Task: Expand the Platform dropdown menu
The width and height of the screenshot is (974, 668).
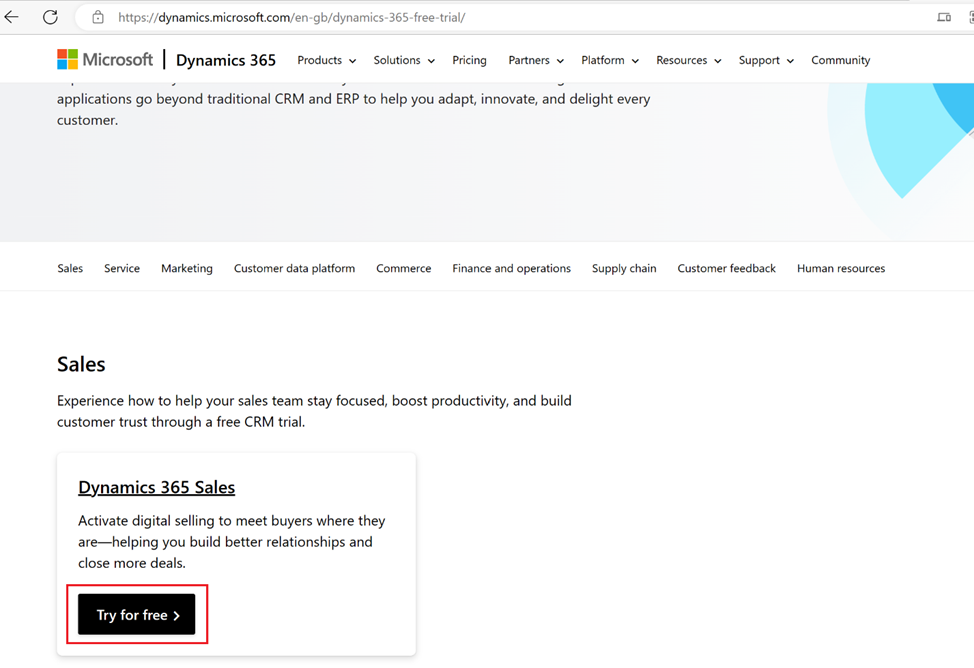Action: point(610,60)
